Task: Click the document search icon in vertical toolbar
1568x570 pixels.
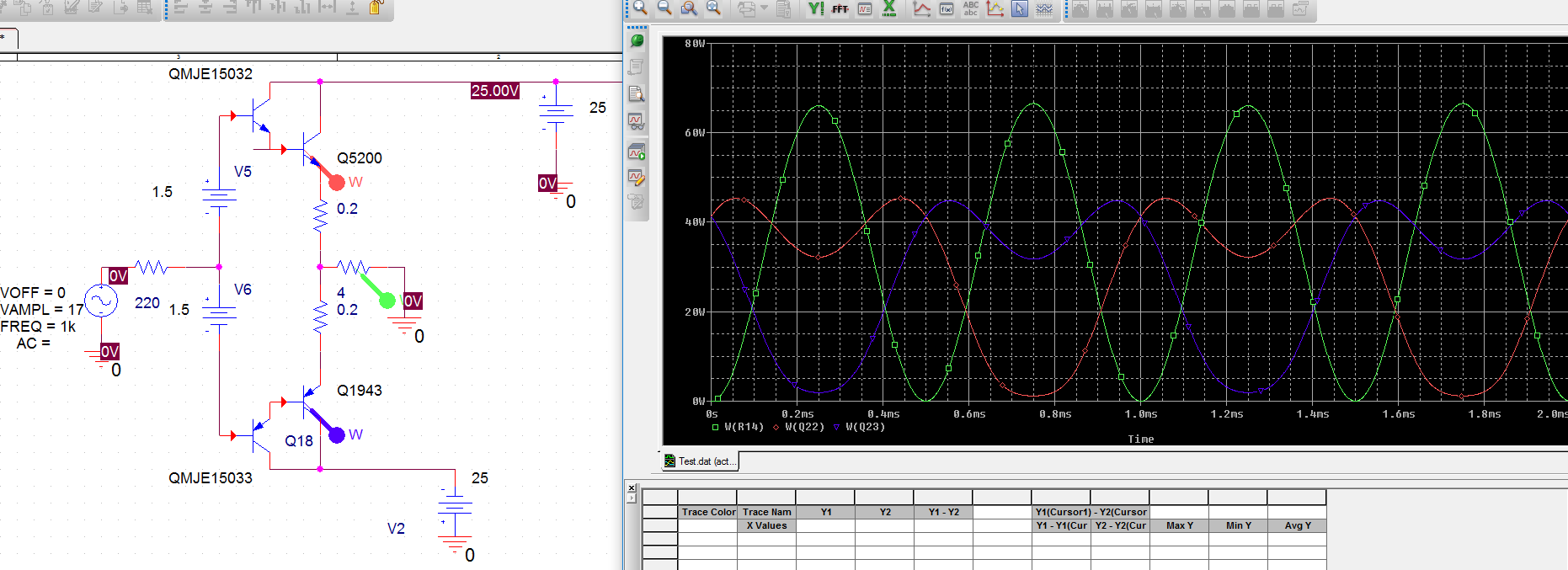Action: pyautogui.click(x=637, y=93)
